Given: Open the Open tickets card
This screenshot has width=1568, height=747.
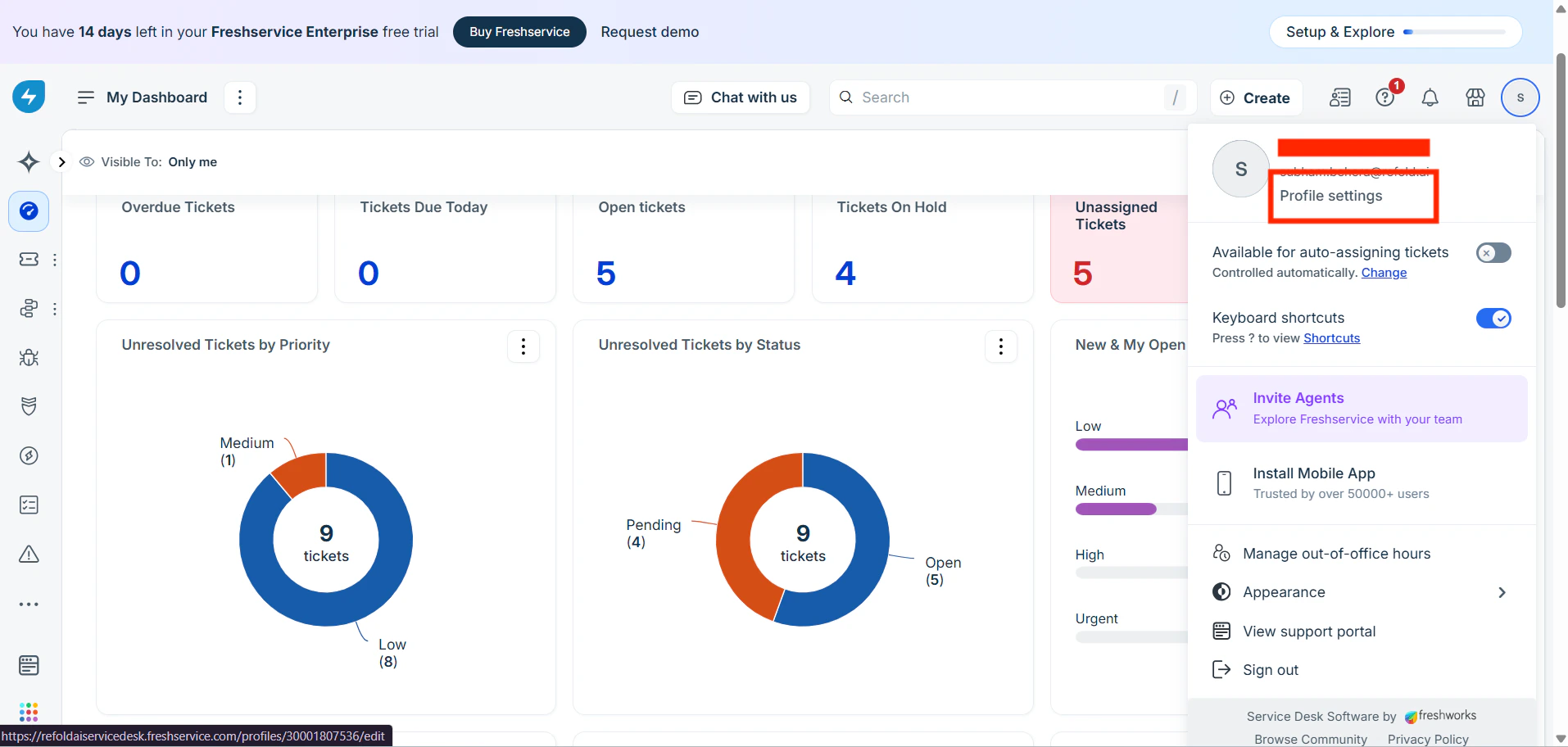Looking at the screenshot, I should tap(684, 248).
